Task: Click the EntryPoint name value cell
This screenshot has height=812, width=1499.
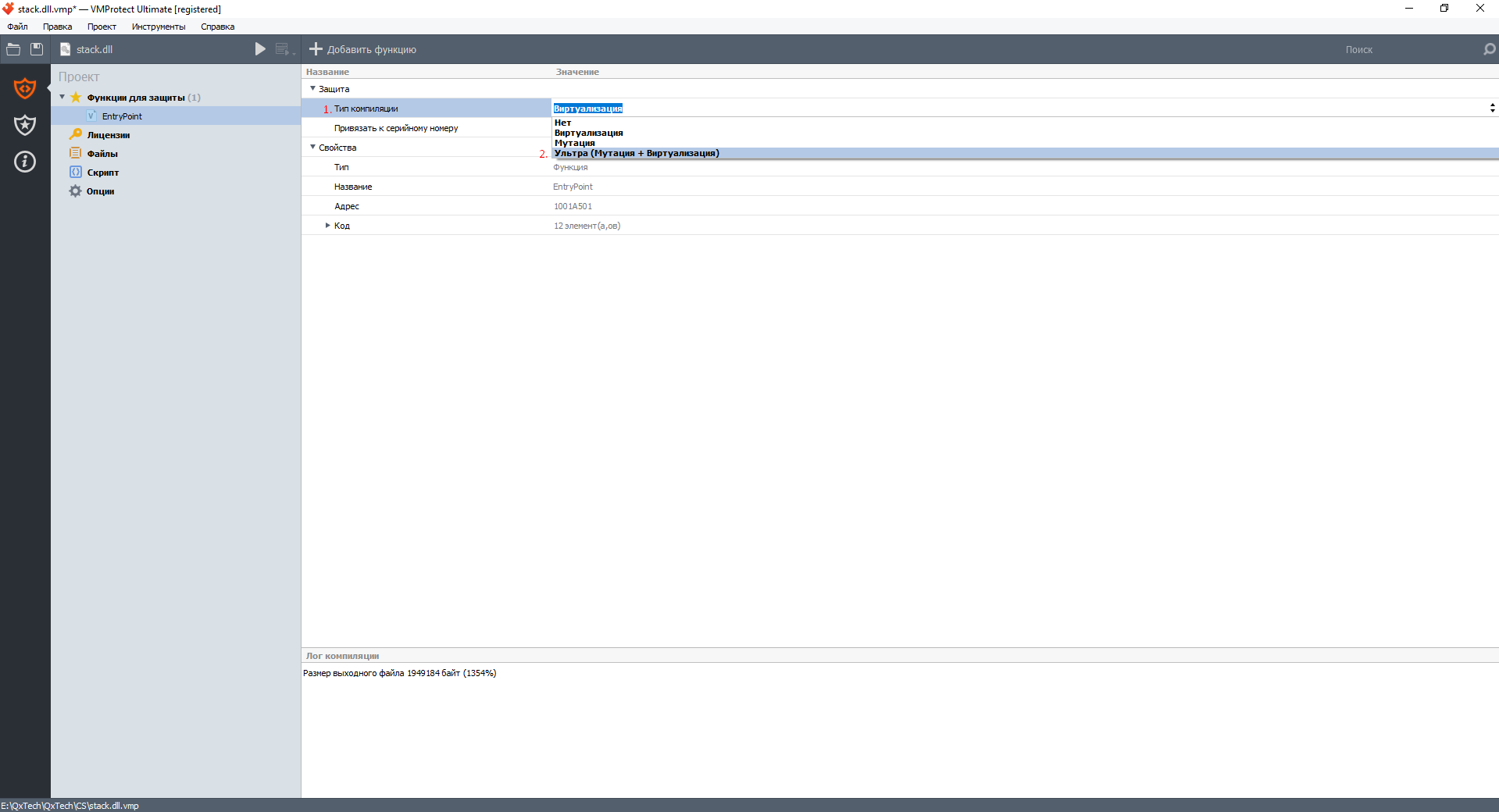Action: click(573, 187)
